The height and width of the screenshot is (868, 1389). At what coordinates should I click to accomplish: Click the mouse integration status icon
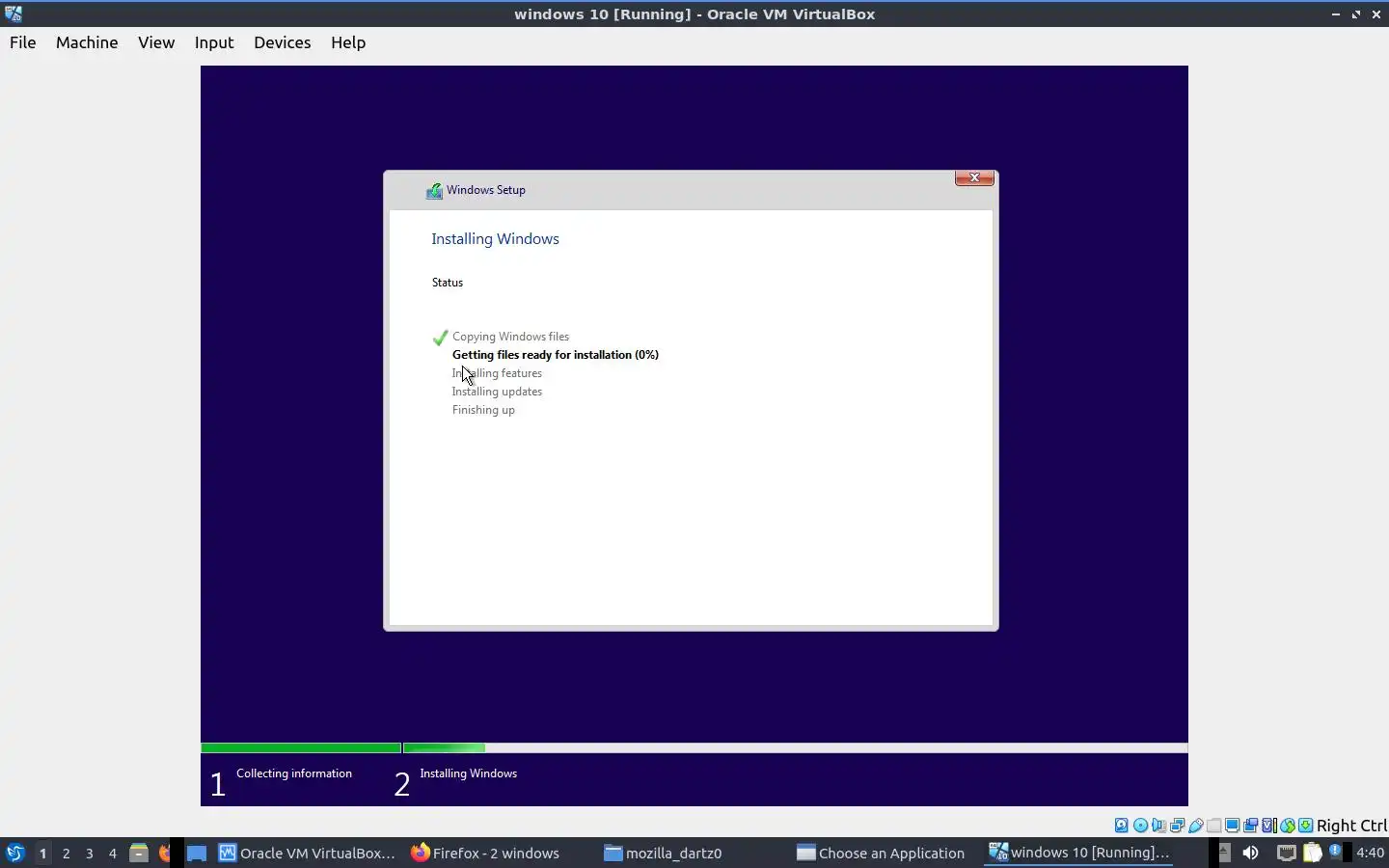tap(1287, 826)
